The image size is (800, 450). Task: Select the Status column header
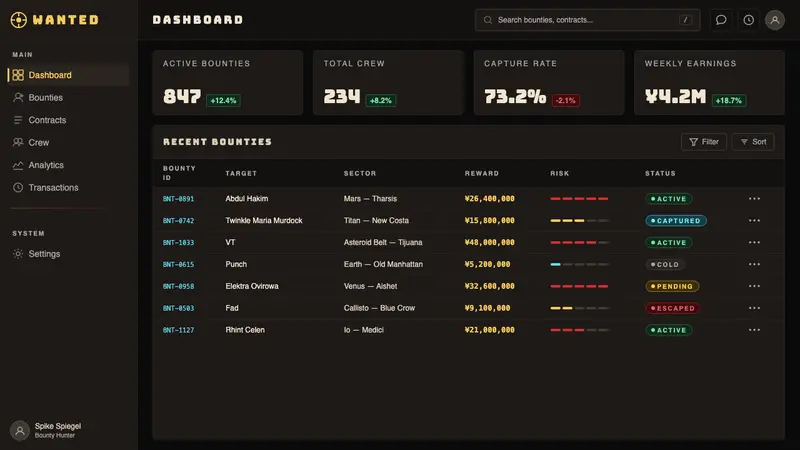tap(660, 173)
